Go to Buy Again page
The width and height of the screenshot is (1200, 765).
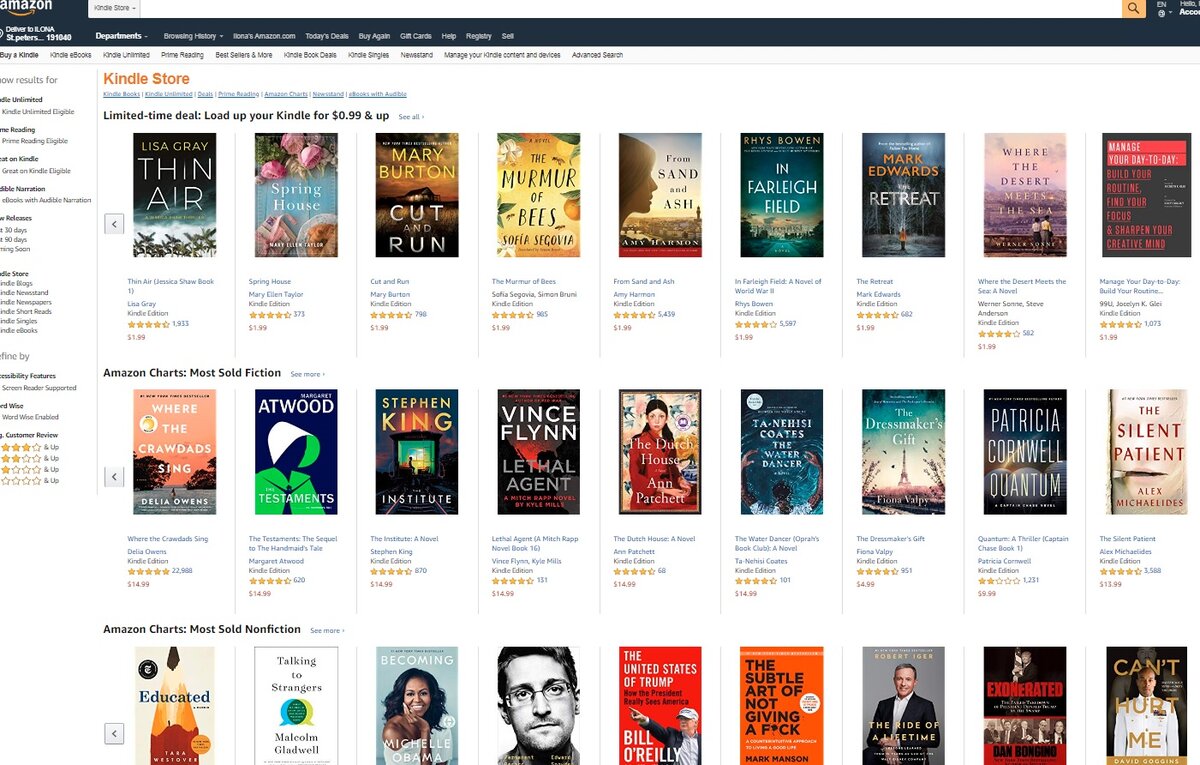(x=374, y=36)
